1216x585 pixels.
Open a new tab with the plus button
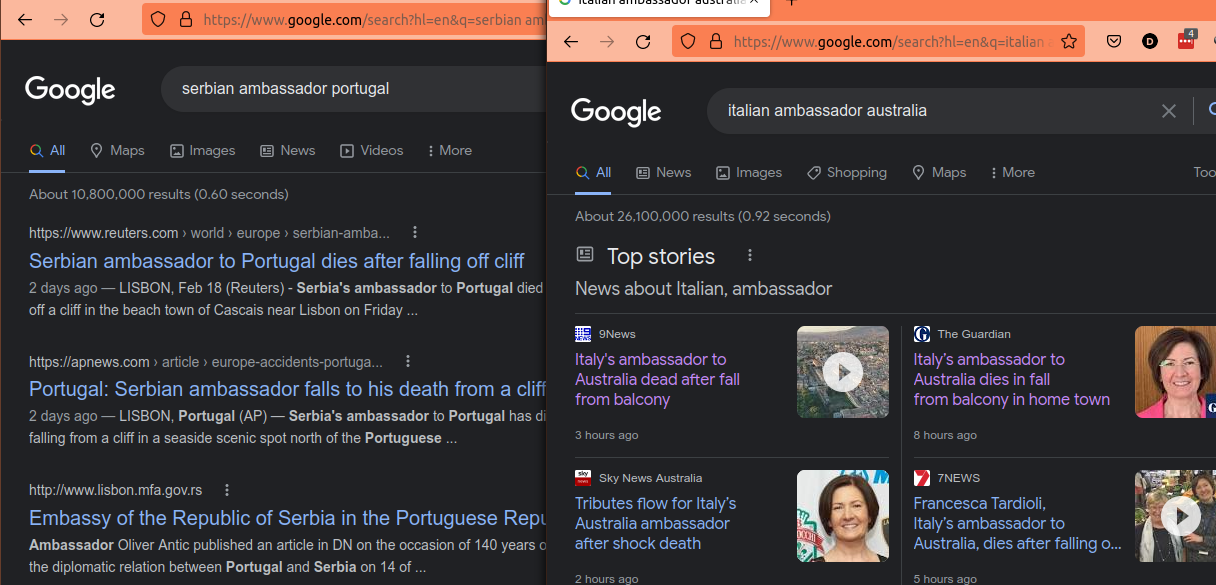coord(791,3)
